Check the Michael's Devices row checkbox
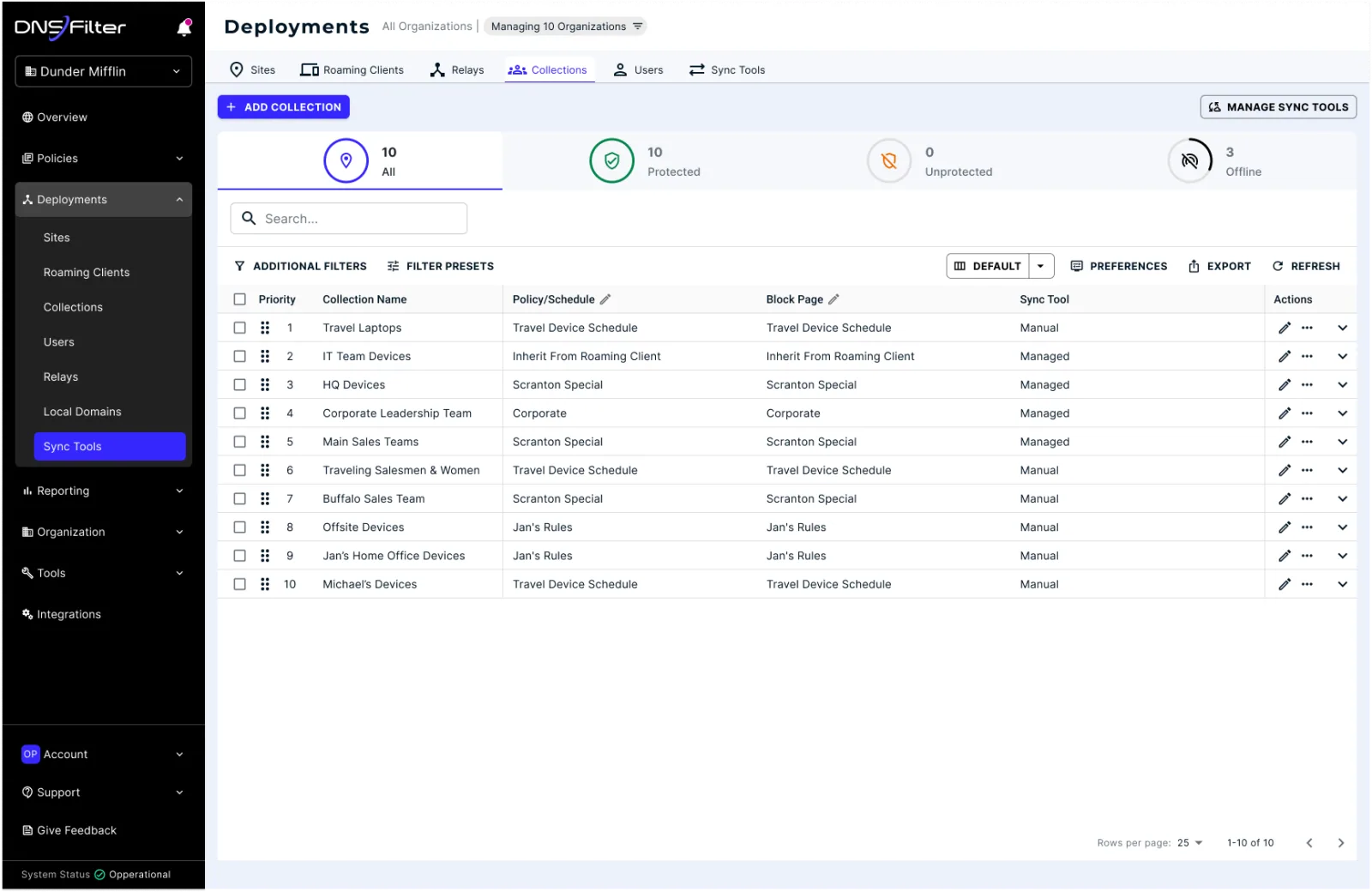Viewport: 1372px width, 892px height. (240, 584)
